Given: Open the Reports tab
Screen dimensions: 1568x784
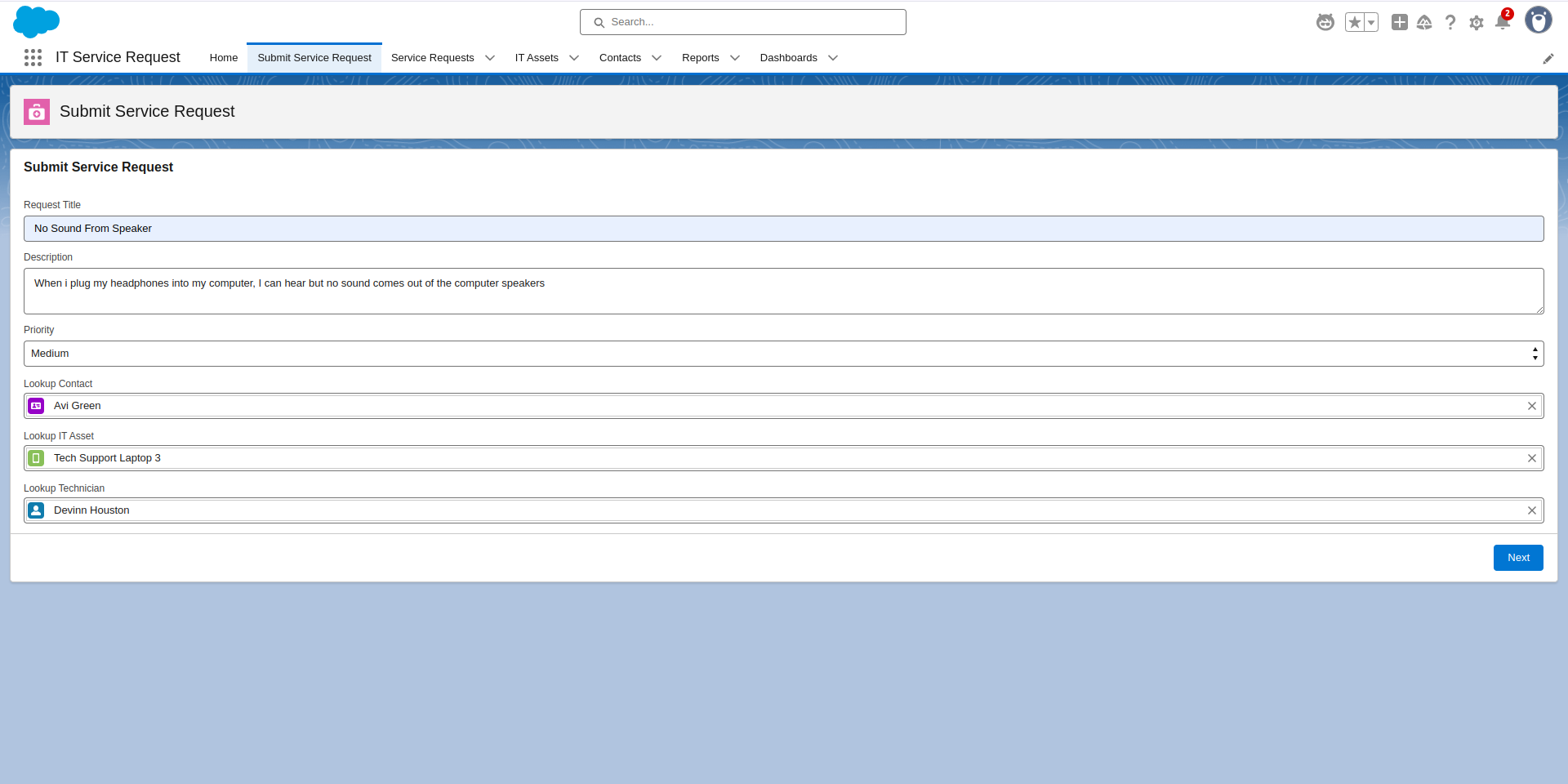Looking at the screenshot, I should [x=701, y=58].
